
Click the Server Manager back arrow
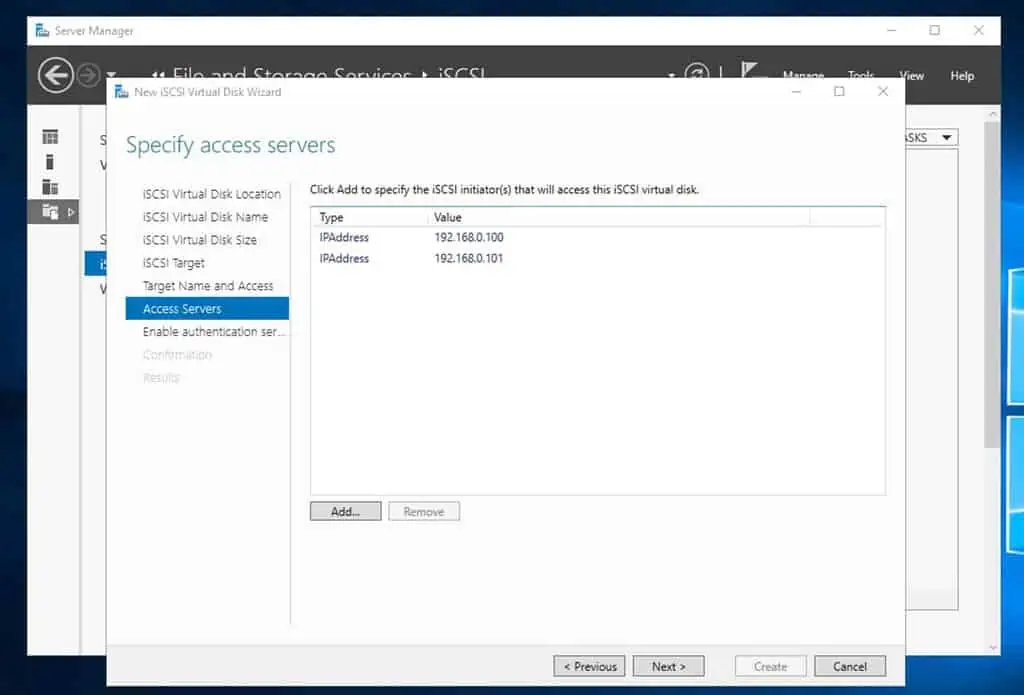pos(56,75)
